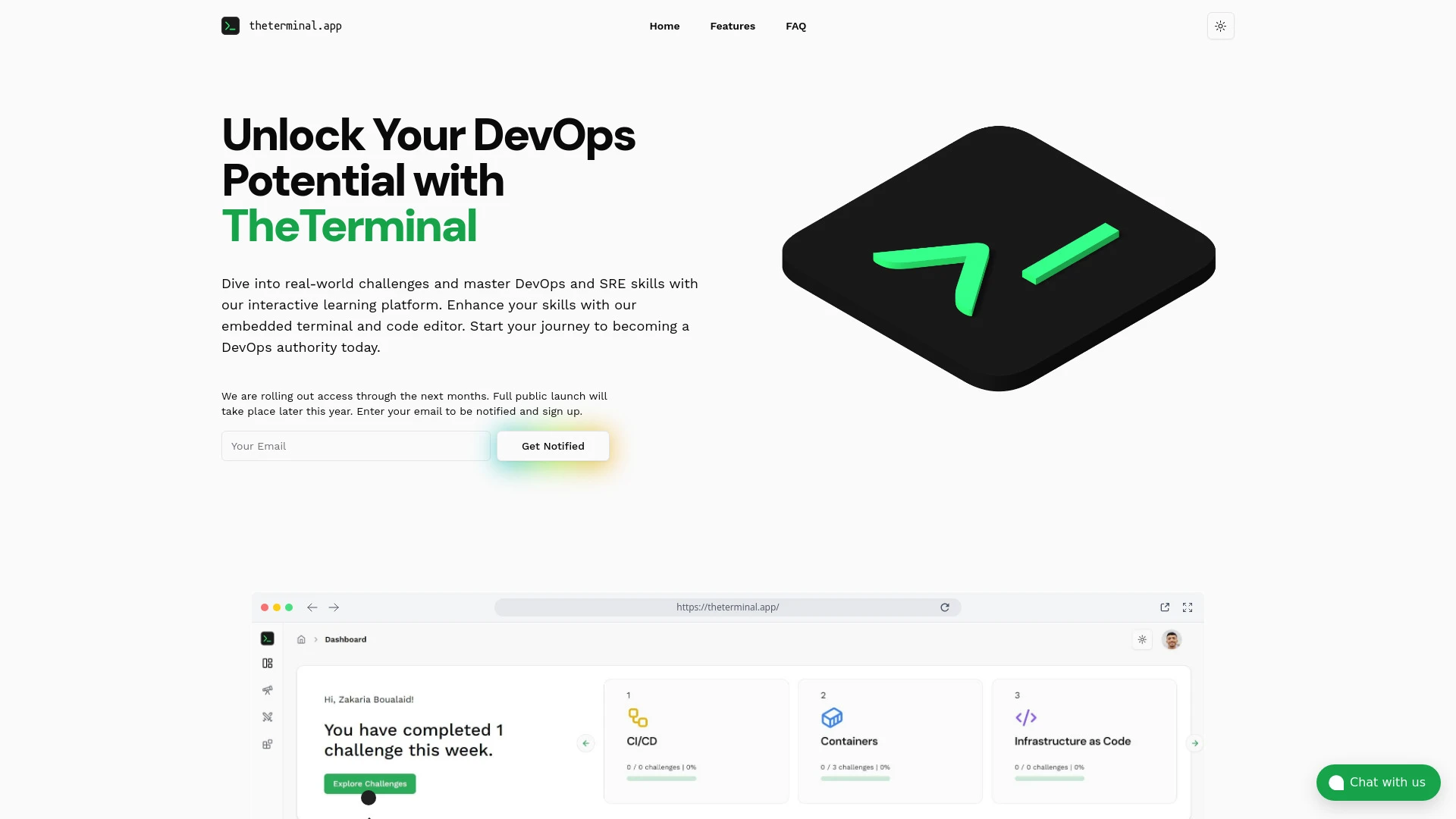Image resolution: width=1456 pixels, height=819 pixels.
Task: Click the Infrastructure as Code tag icon
Action: click(x=1026, y=718)
